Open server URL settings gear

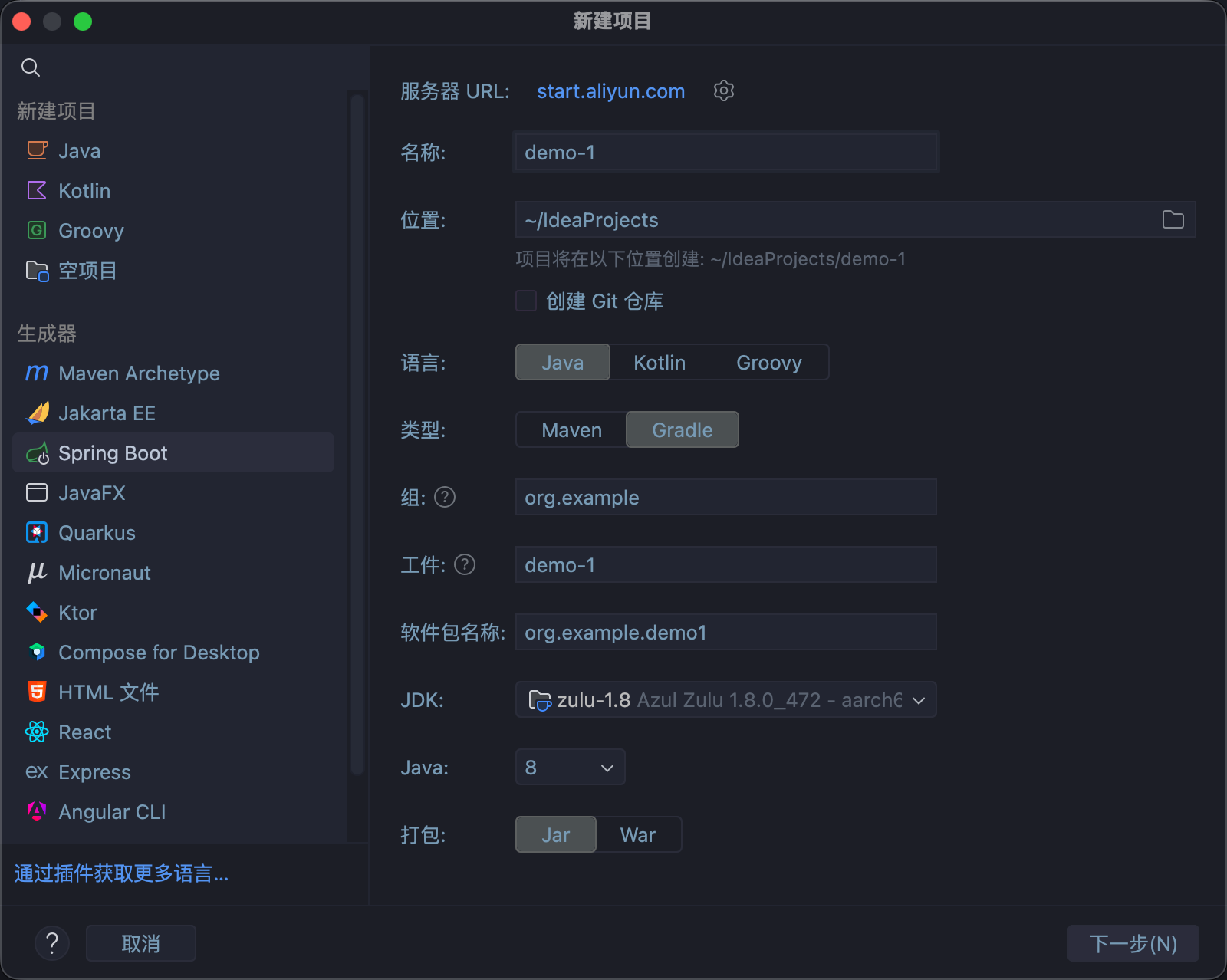pos(723,90)
